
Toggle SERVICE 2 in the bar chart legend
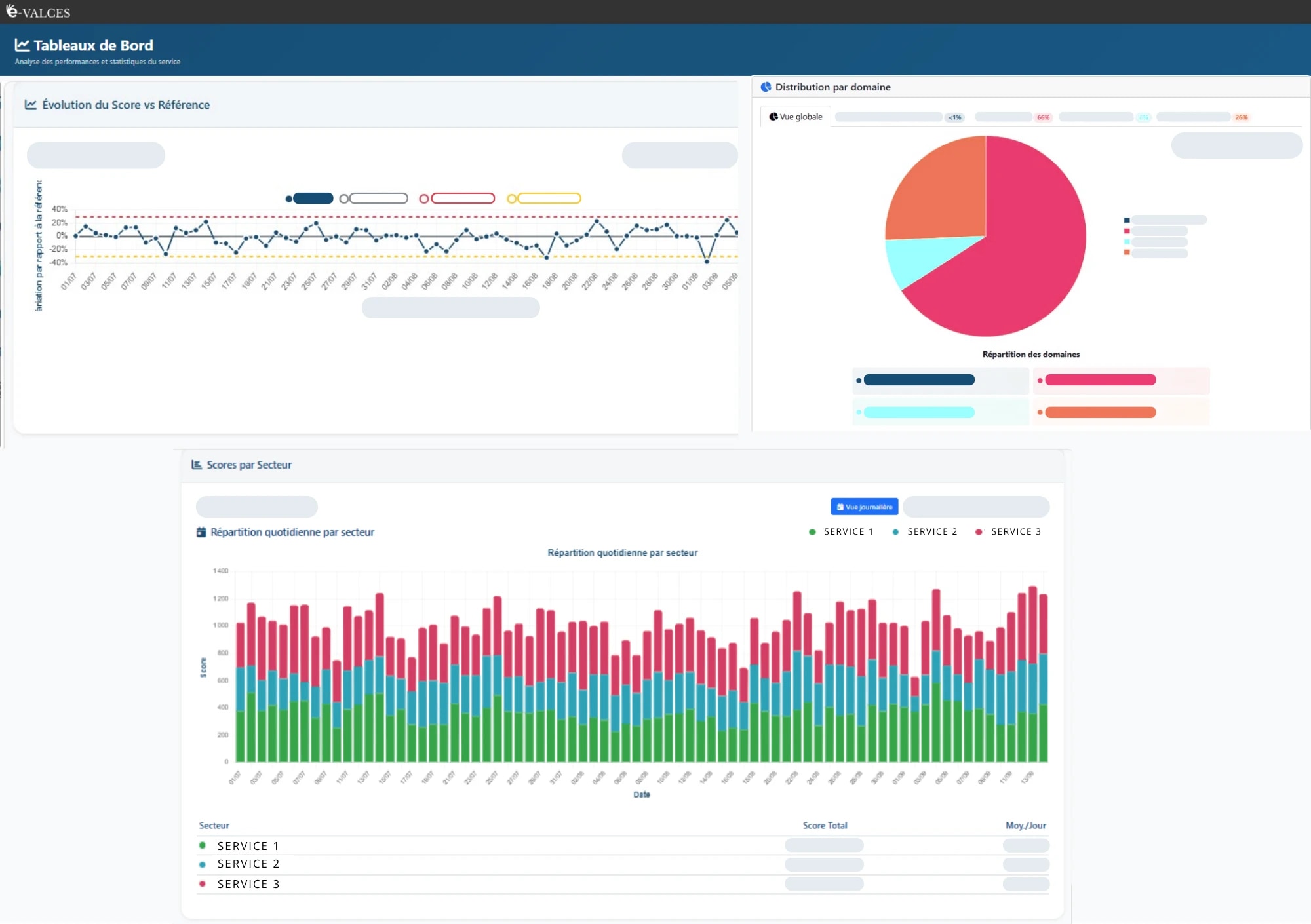tap(925, 531)
